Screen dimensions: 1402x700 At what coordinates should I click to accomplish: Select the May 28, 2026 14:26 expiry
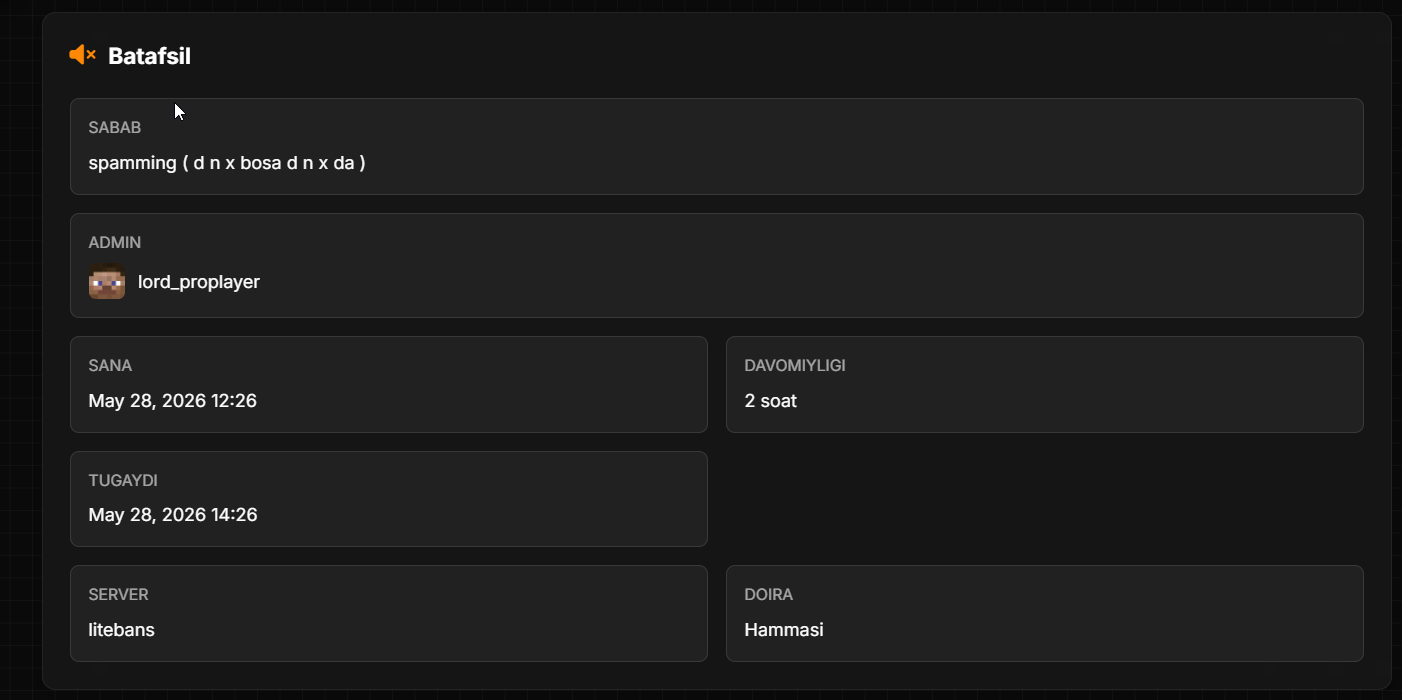click(173, 515)
